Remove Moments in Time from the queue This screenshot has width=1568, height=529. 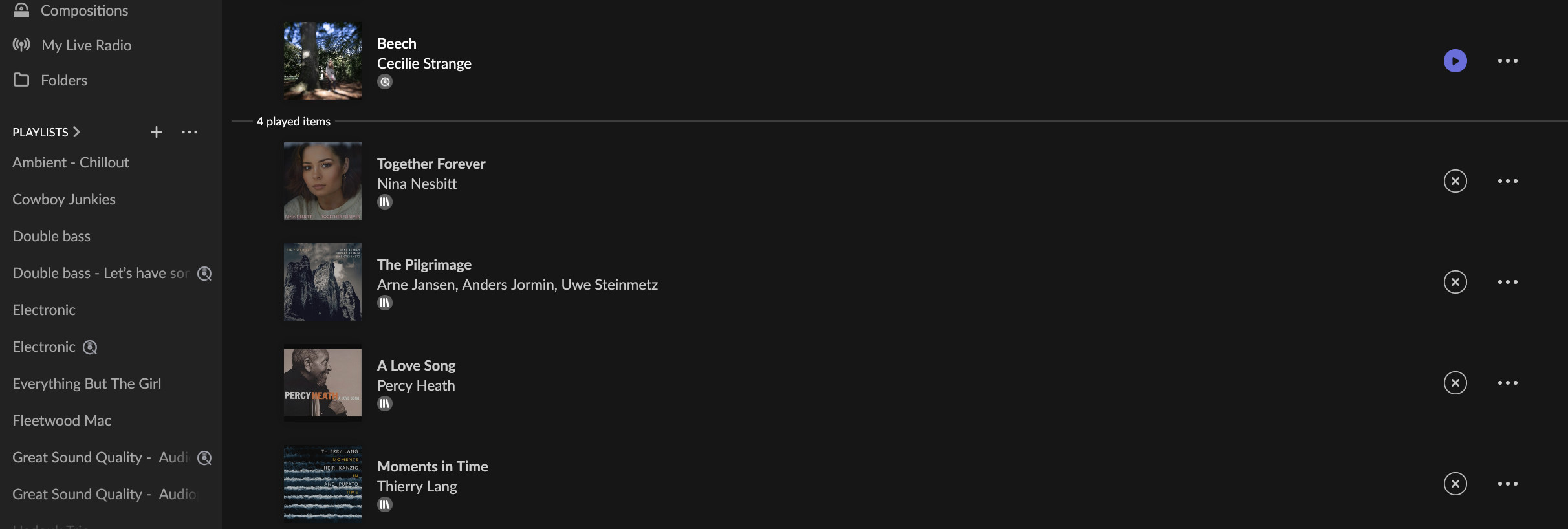1455,484
